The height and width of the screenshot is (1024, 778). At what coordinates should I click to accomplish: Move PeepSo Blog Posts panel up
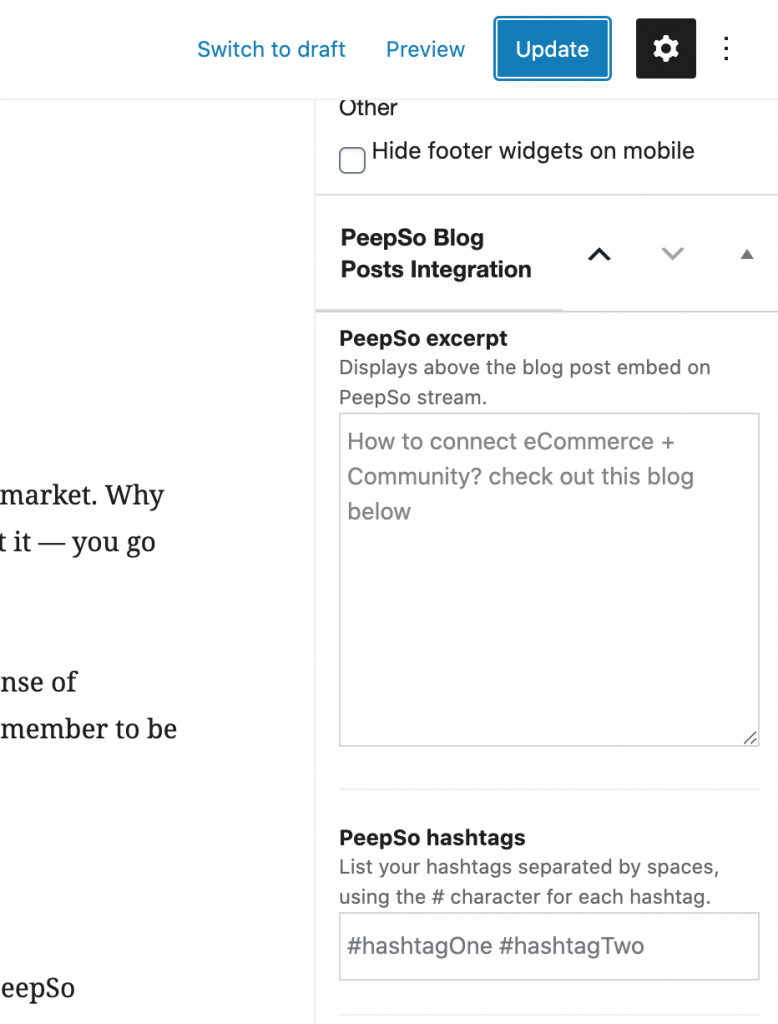coord(599,254)
